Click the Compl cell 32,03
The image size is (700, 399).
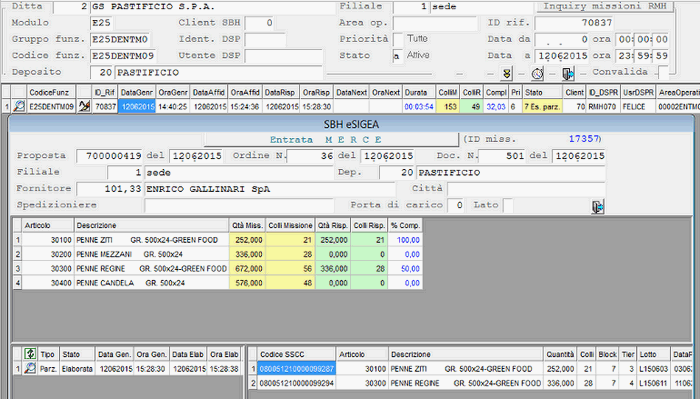496,107
